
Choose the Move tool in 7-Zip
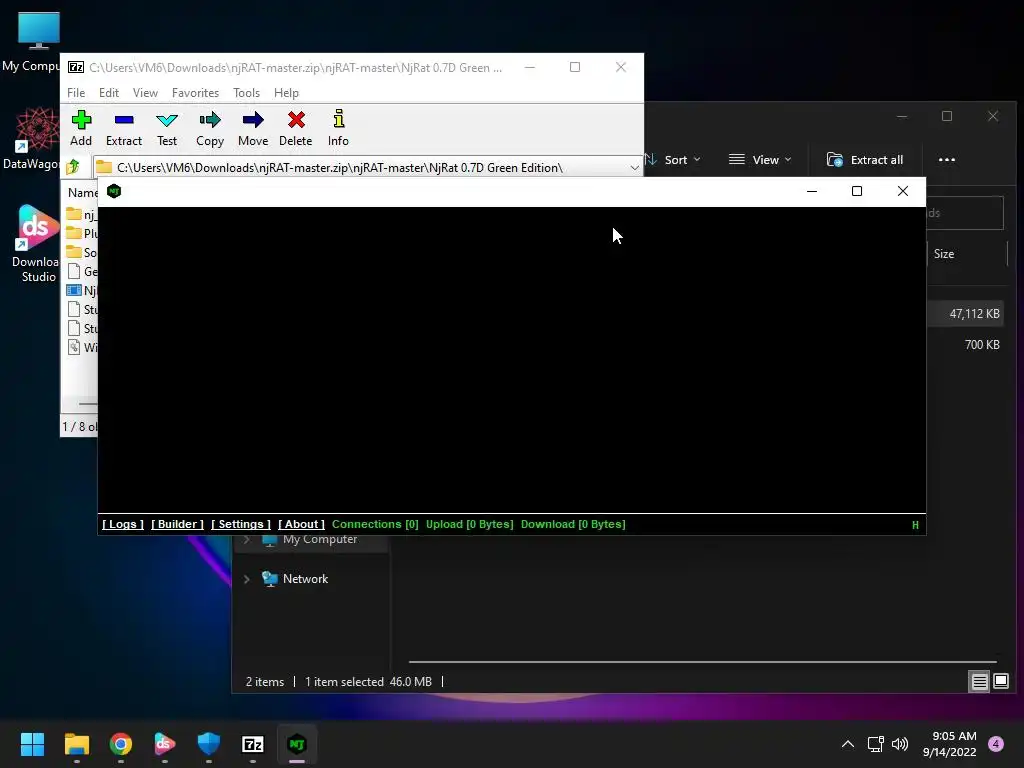253,128
